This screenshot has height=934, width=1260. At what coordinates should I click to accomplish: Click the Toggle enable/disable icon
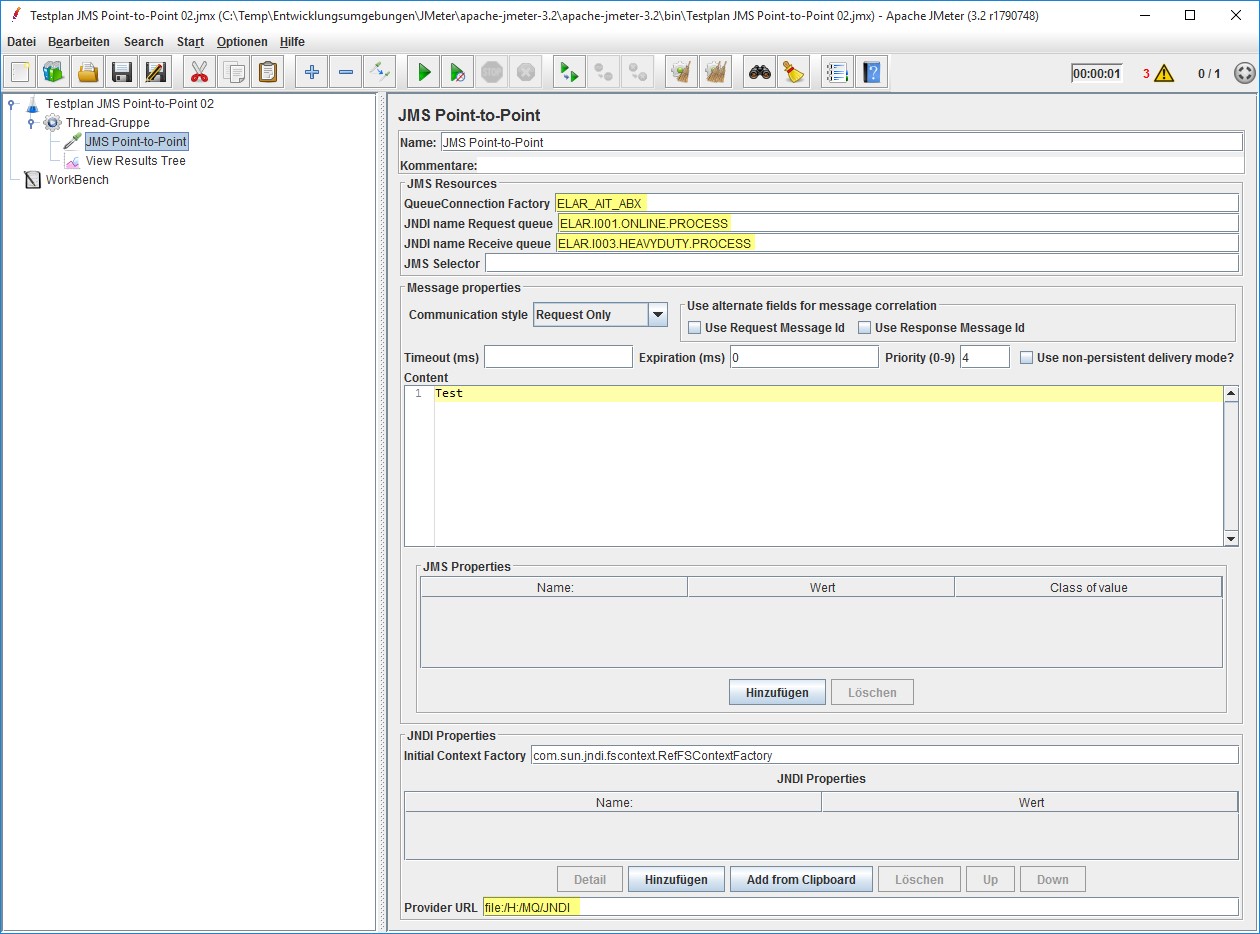[380, 72]
